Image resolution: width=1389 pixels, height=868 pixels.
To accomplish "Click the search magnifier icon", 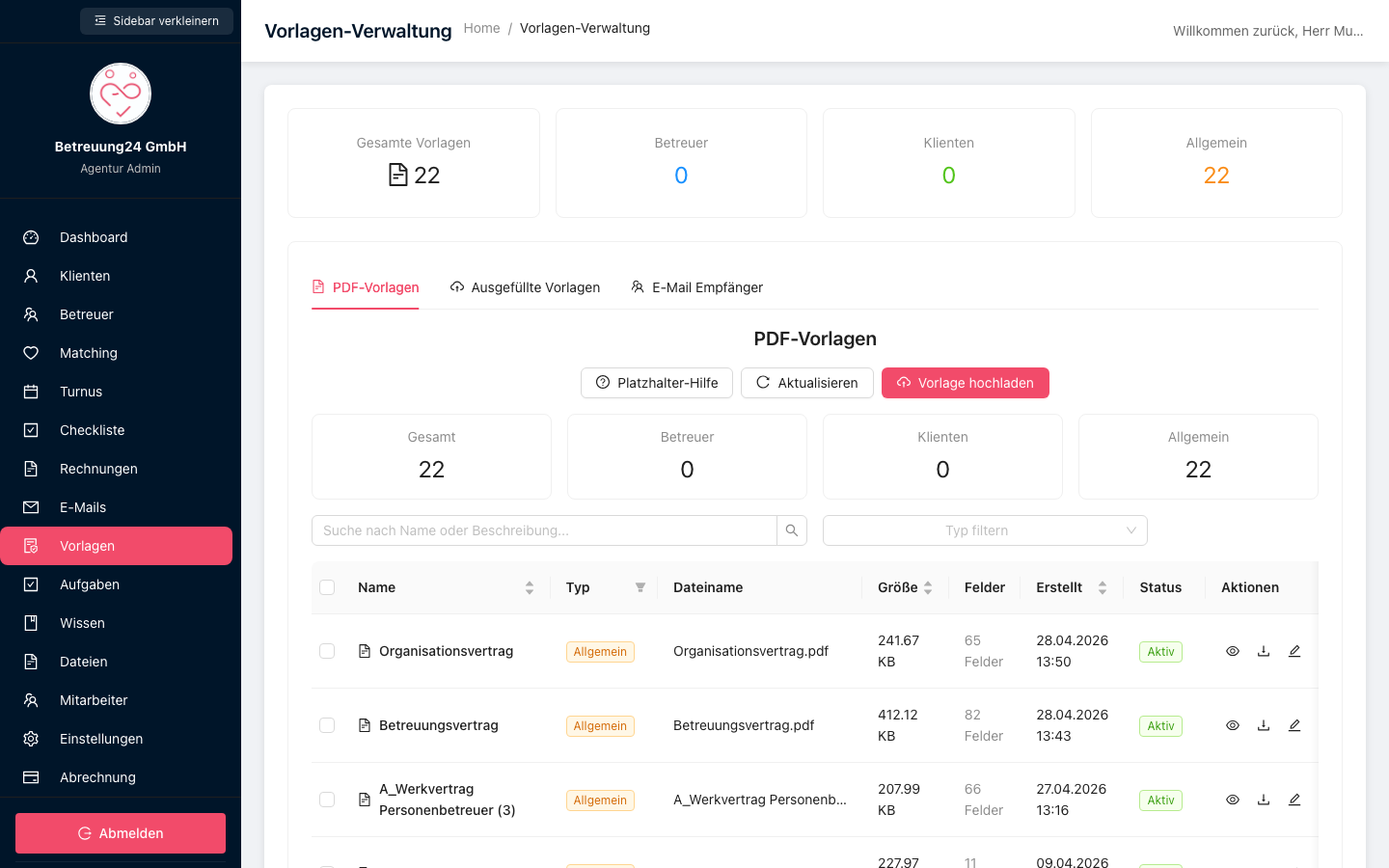I will (x=792, y=530).
